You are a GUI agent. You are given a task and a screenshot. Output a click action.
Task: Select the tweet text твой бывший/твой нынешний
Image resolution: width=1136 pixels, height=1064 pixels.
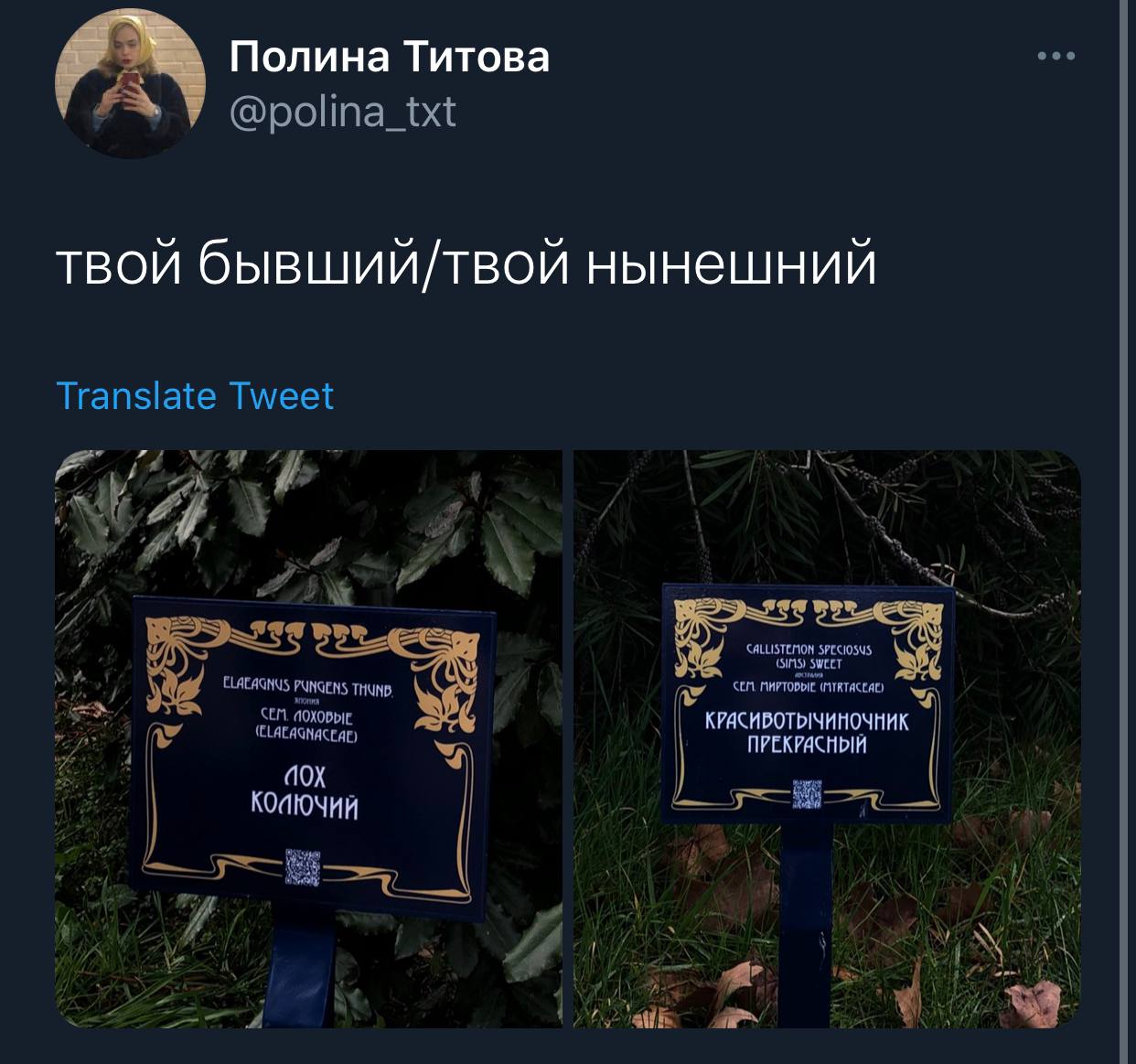coord(466,263)
